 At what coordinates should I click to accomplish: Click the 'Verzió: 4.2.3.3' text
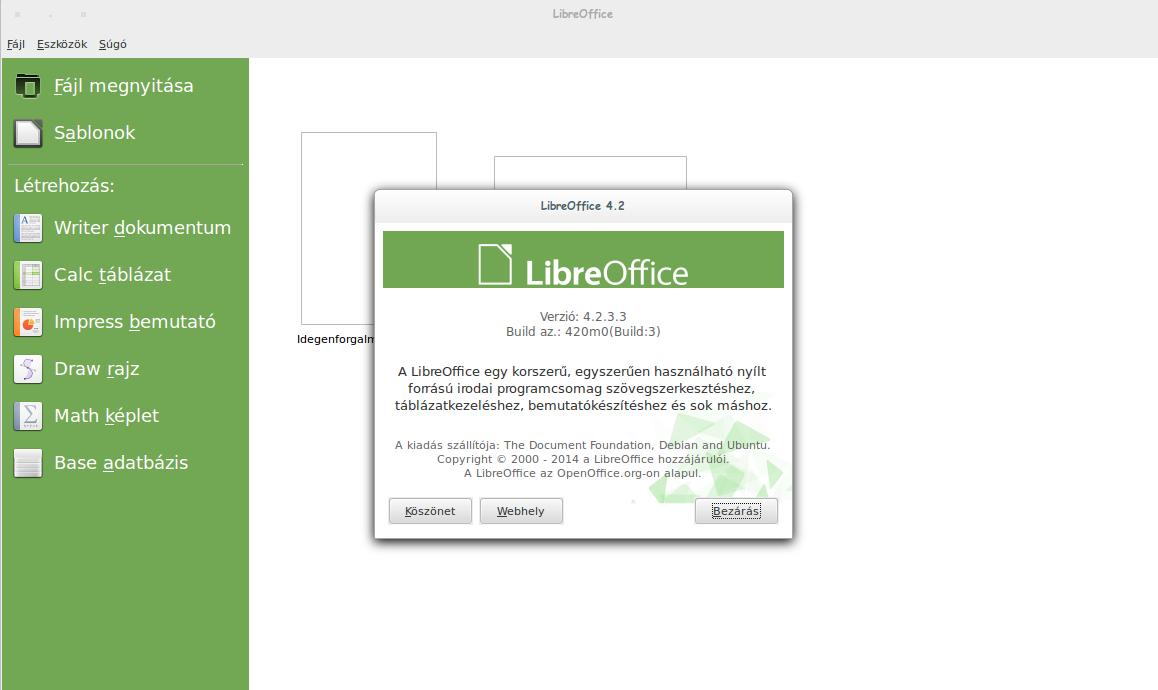tap(583, 316)
